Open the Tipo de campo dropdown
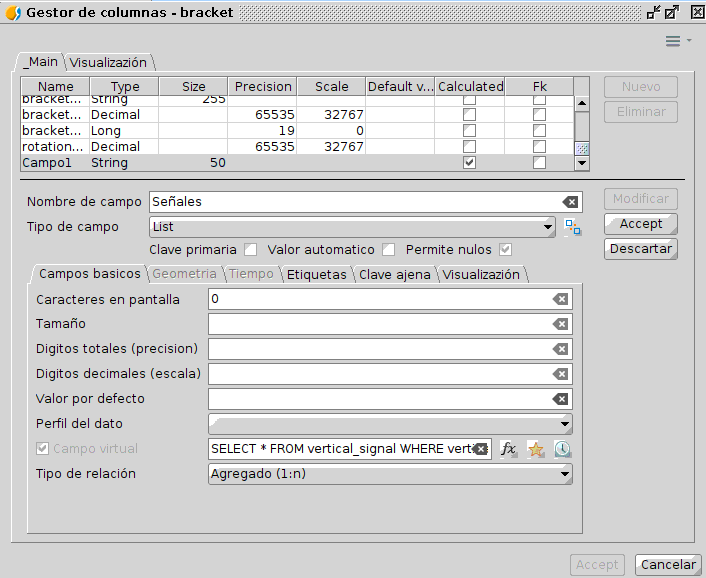This screenshot has width=706, height=578. 352,227
